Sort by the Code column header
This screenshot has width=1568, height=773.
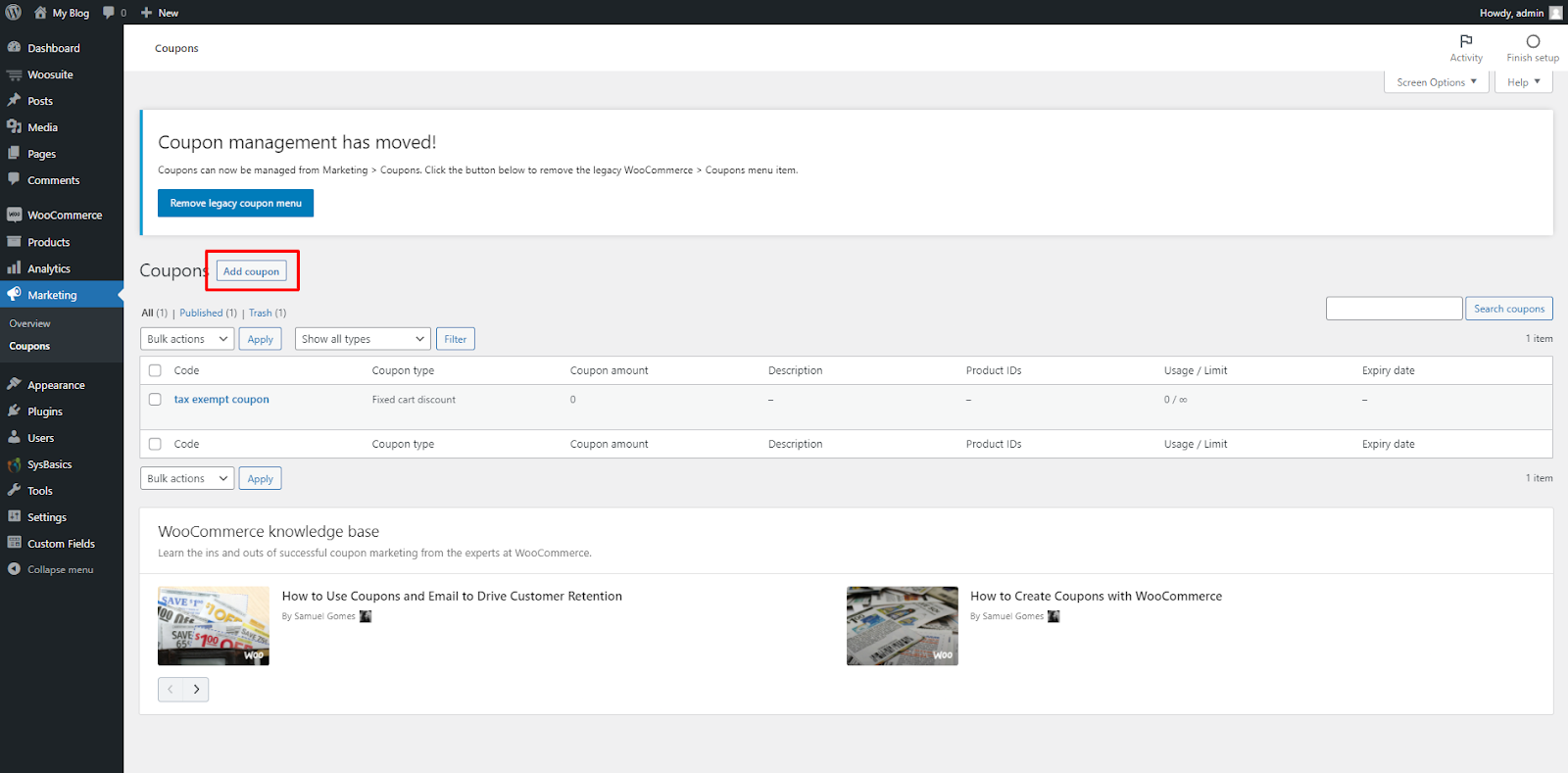click(x=186, y=370)
